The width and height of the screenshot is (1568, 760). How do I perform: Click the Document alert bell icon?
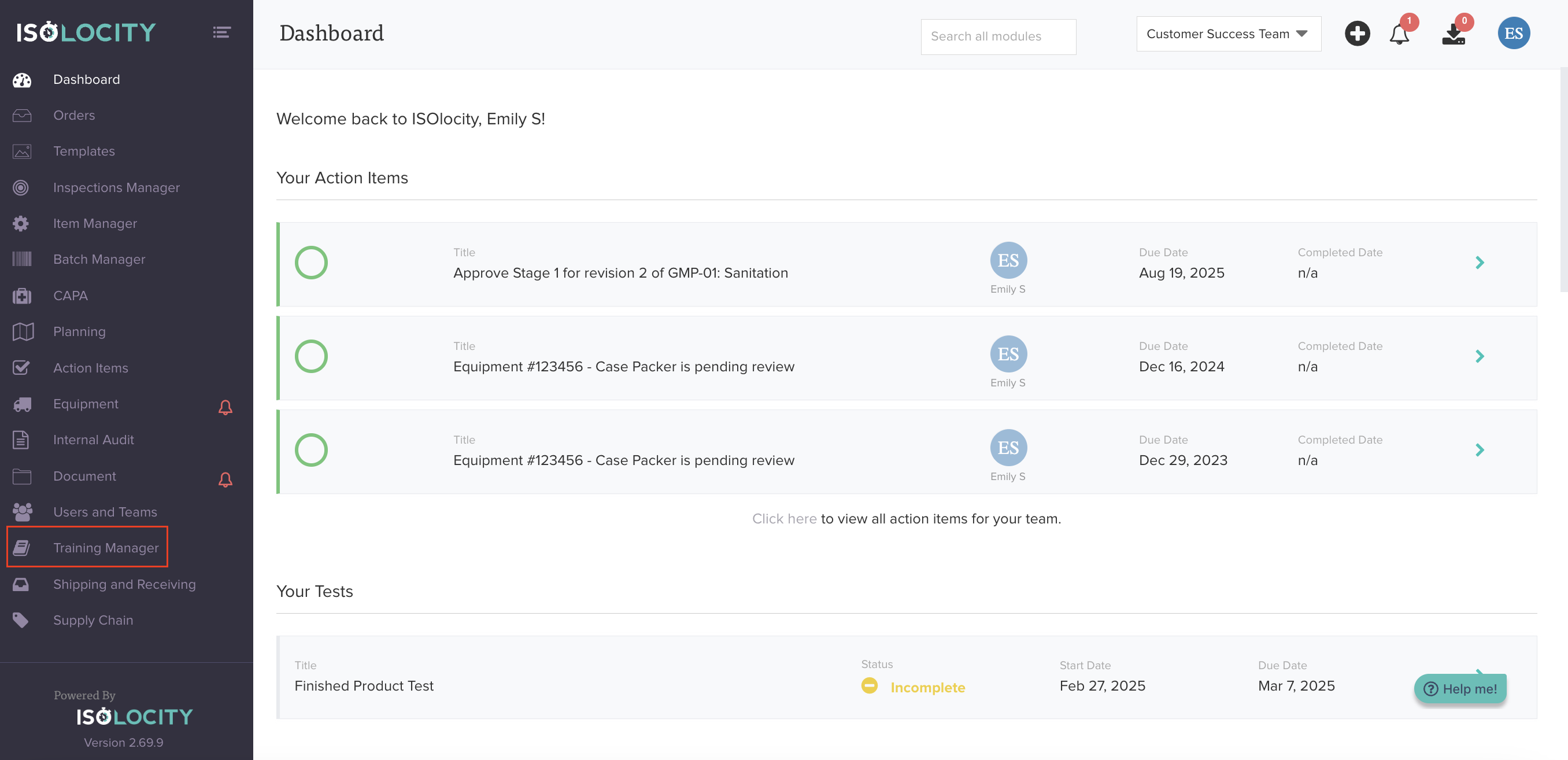[225, 479]
